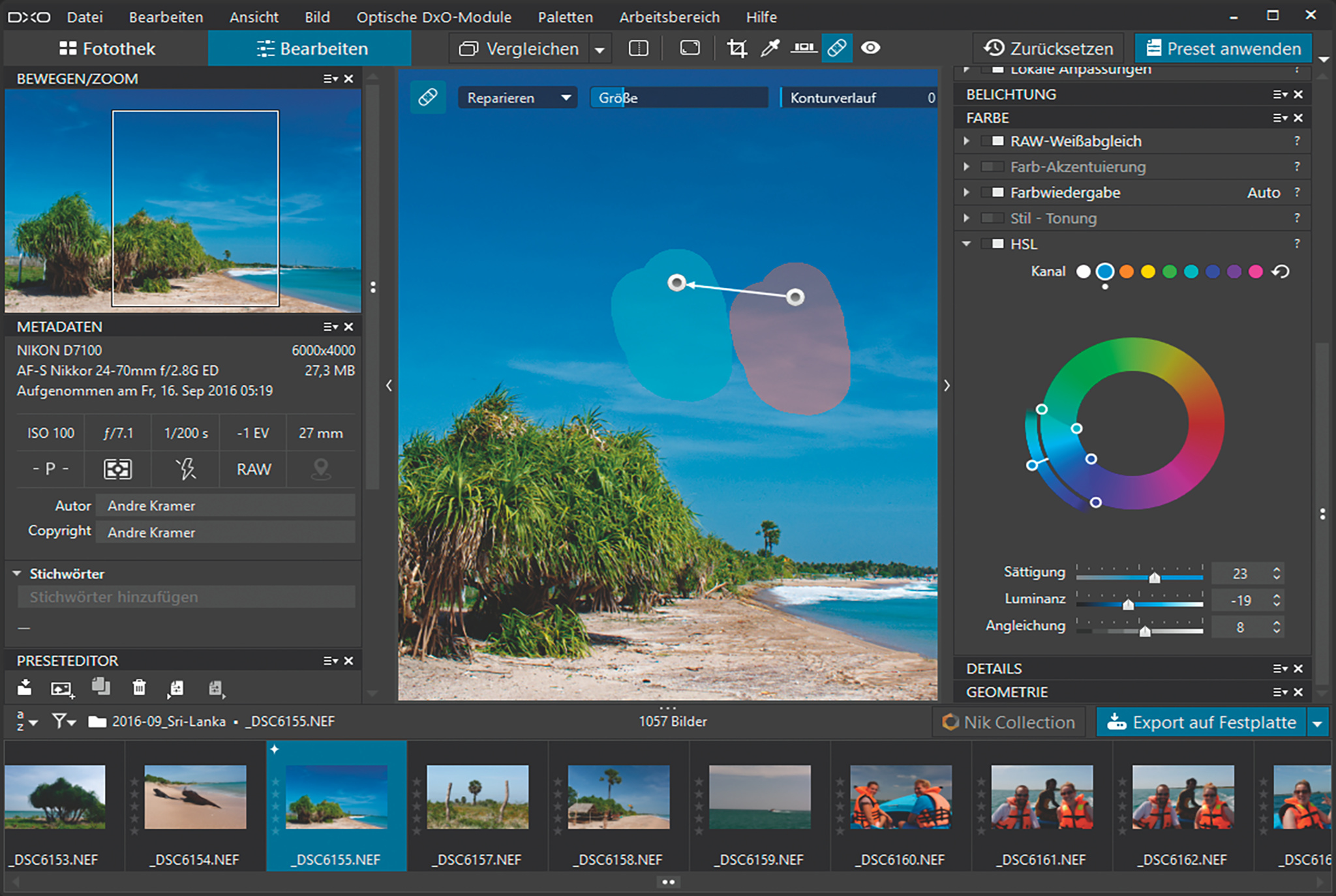1336x896 pixels.
Task: Switch to the Fotothek tab
Action: click(x=108, y=49)
